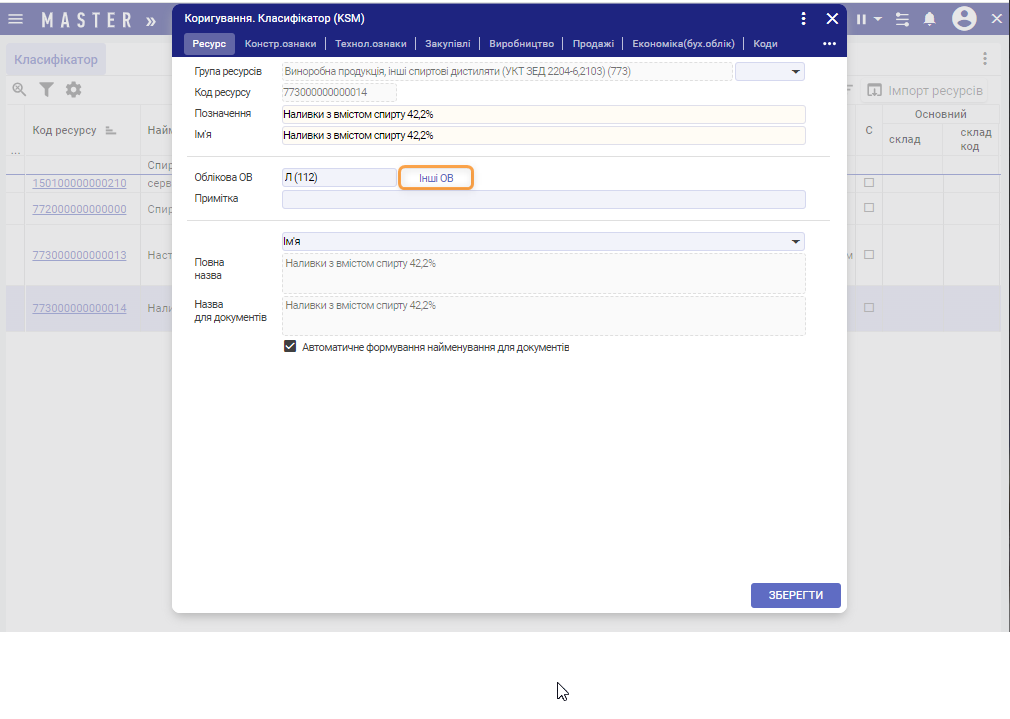Click into the Примітка input field
This screenshot has width=1010, height=719.
[543, 199]
